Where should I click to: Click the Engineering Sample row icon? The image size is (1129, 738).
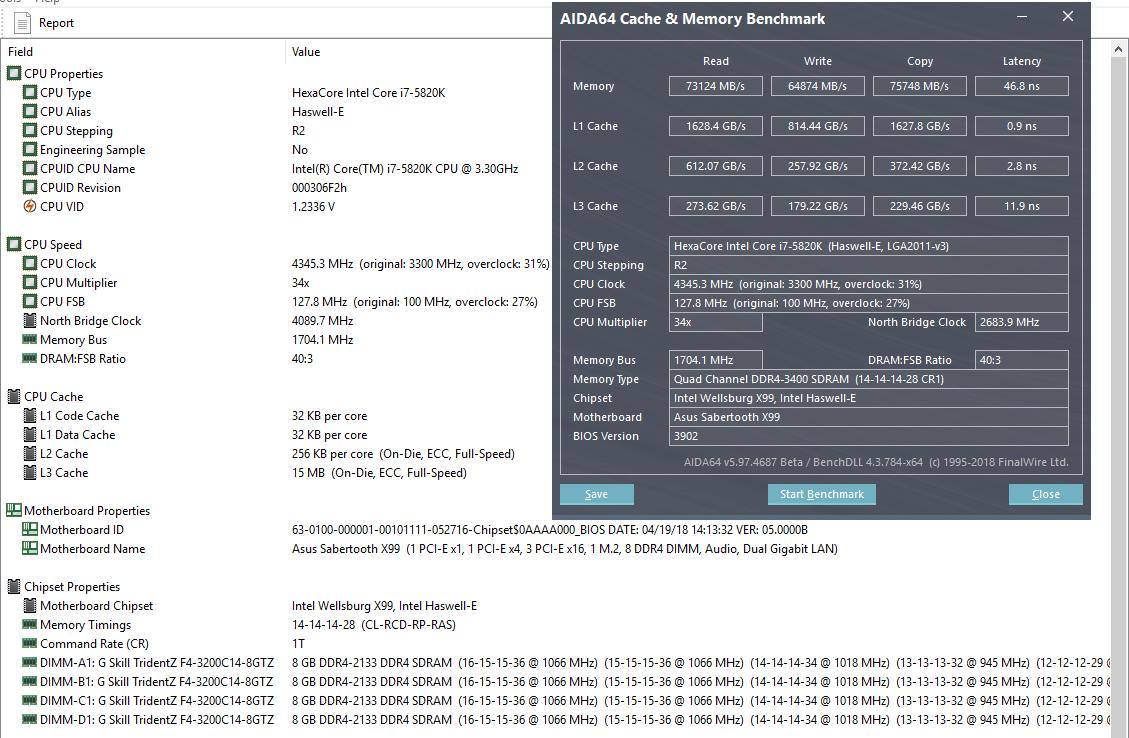(30, 149)
